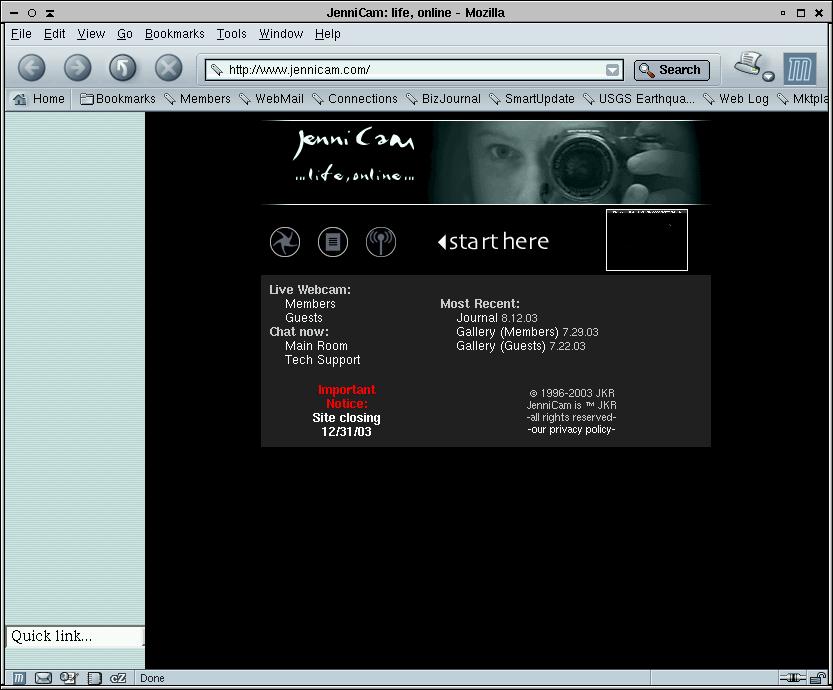Open the Bookmarks folder in the toolbar

pyautogui.click(x=117, y=99)
